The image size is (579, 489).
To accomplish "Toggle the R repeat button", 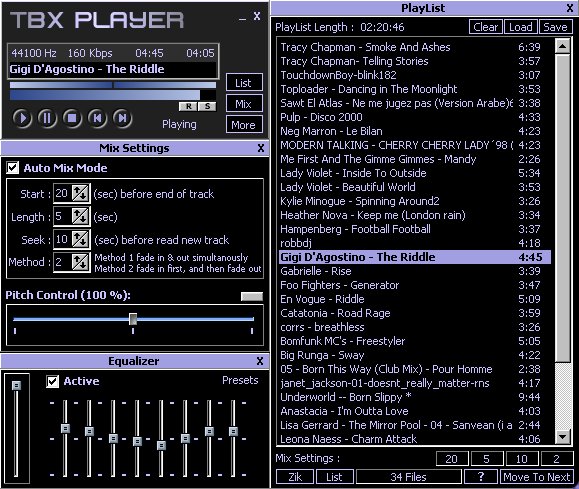I will [x=188, y=106].
